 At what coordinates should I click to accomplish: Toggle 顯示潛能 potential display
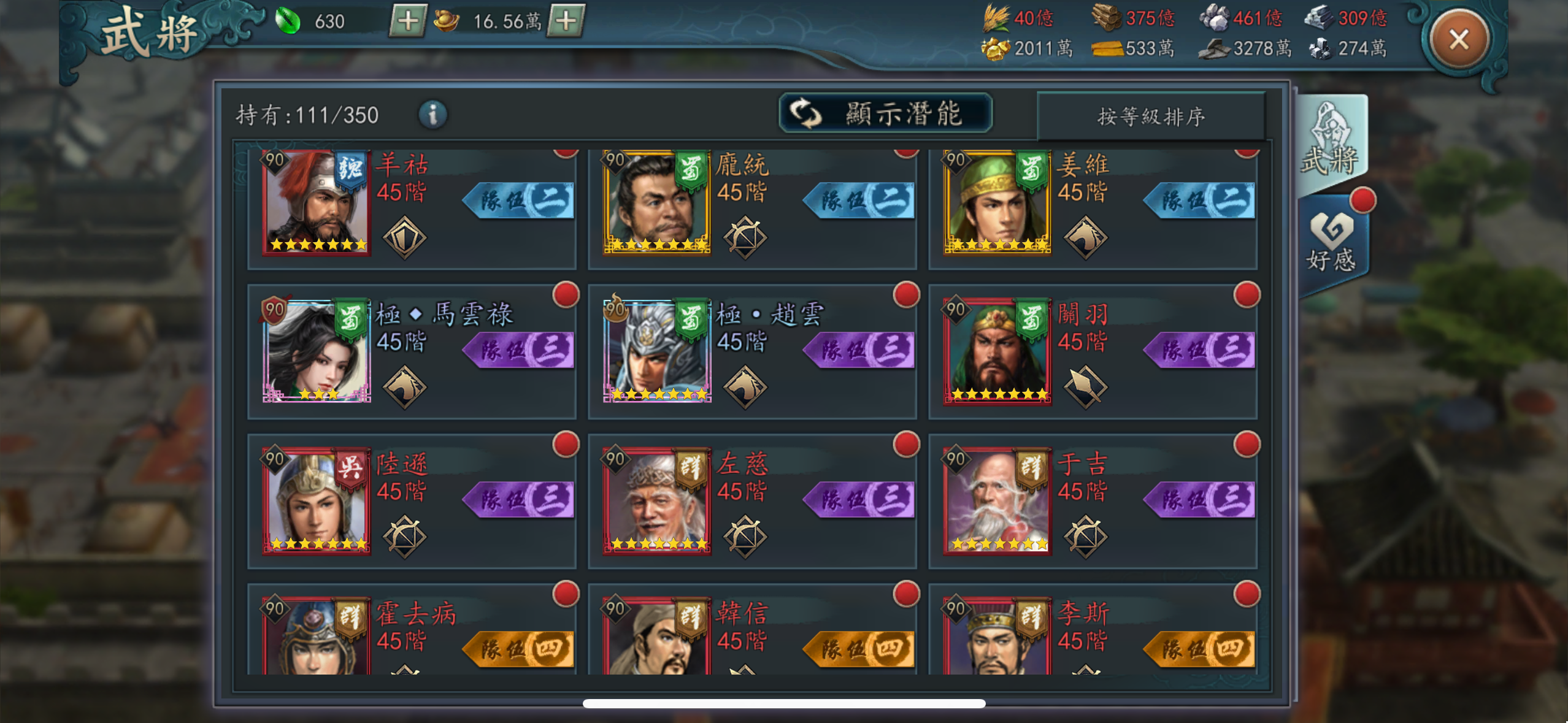(885, 113)
